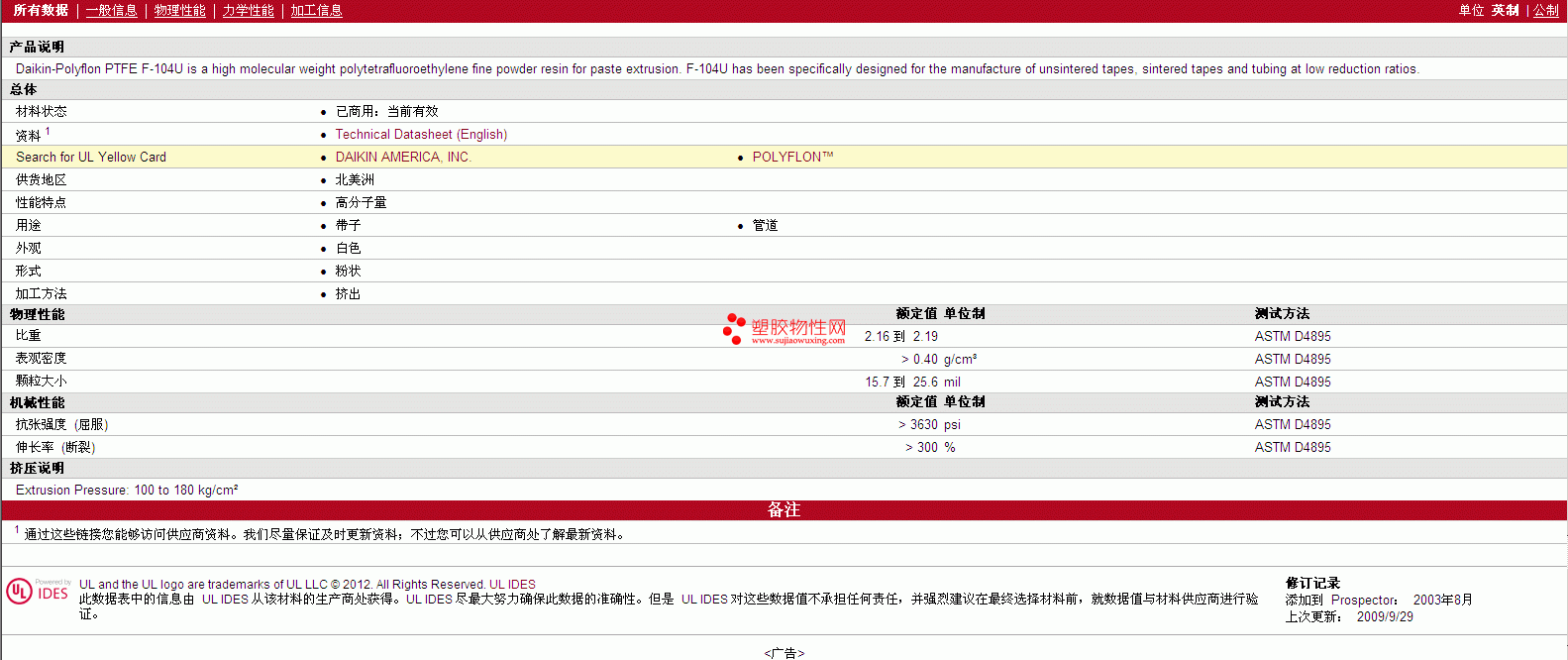
Task: Click the 颗粒大小 row label
Action: pos(42,382)
